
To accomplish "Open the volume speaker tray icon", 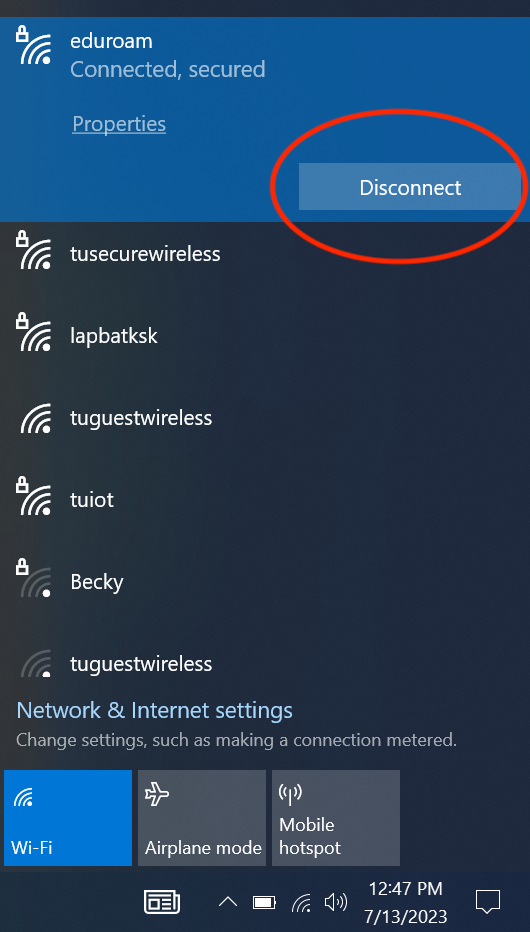I will [x=336, y=903].
